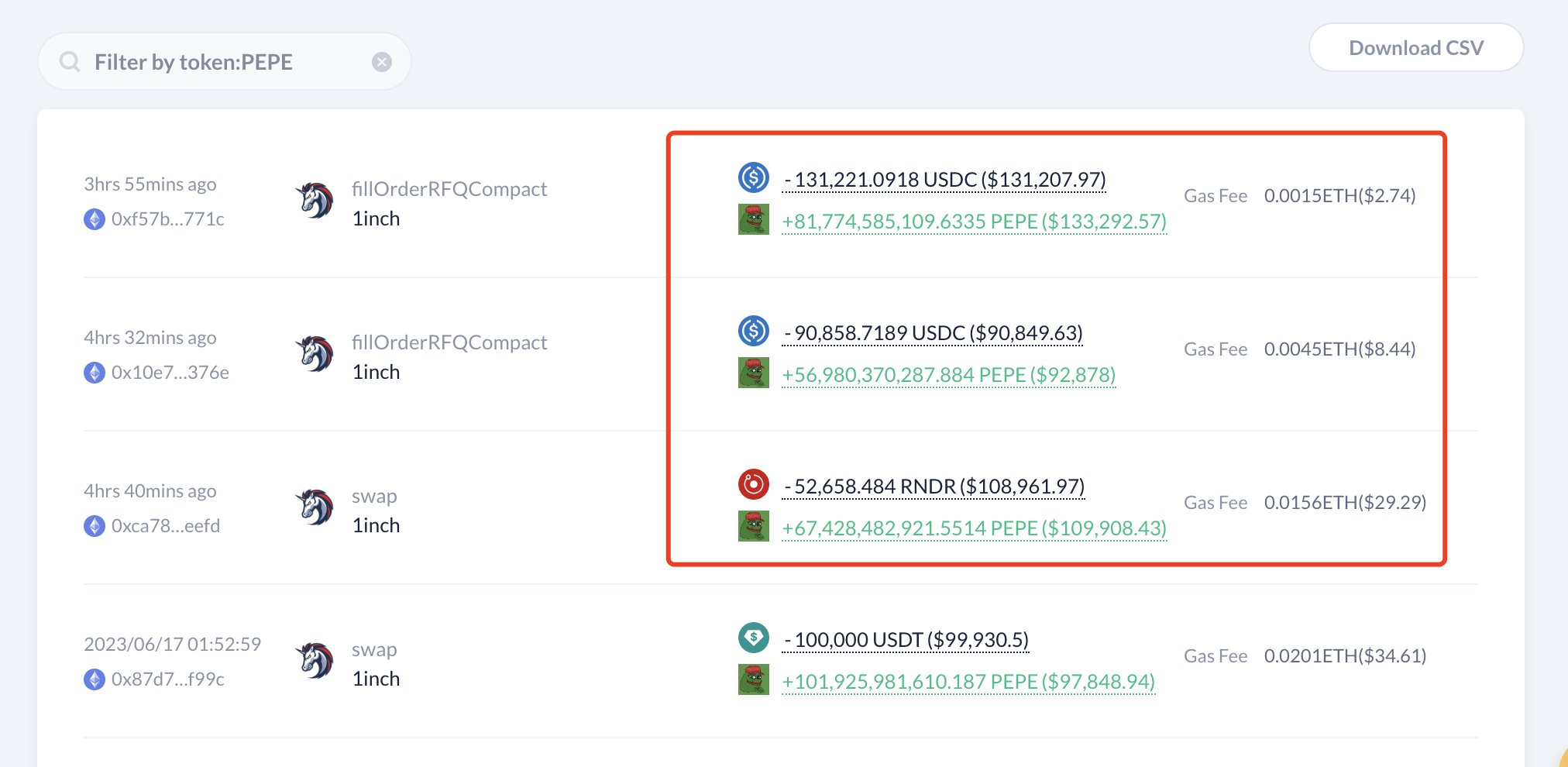Click gas fee value 0.0045ETH($8.44)

click(x=1340, y=349)
